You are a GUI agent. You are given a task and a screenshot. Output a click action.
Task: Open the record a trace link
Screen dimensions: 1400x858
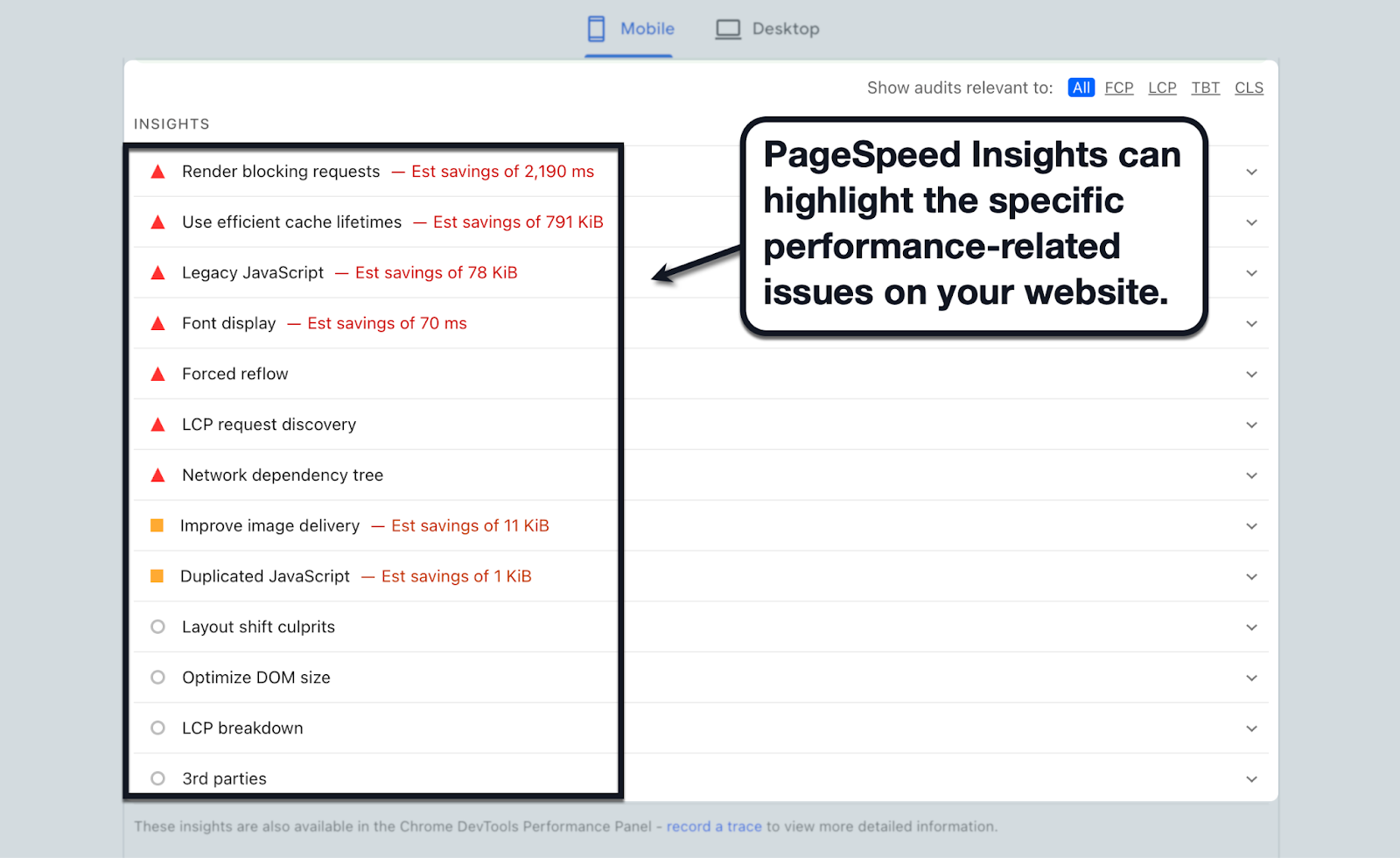[x=714, y=826]
